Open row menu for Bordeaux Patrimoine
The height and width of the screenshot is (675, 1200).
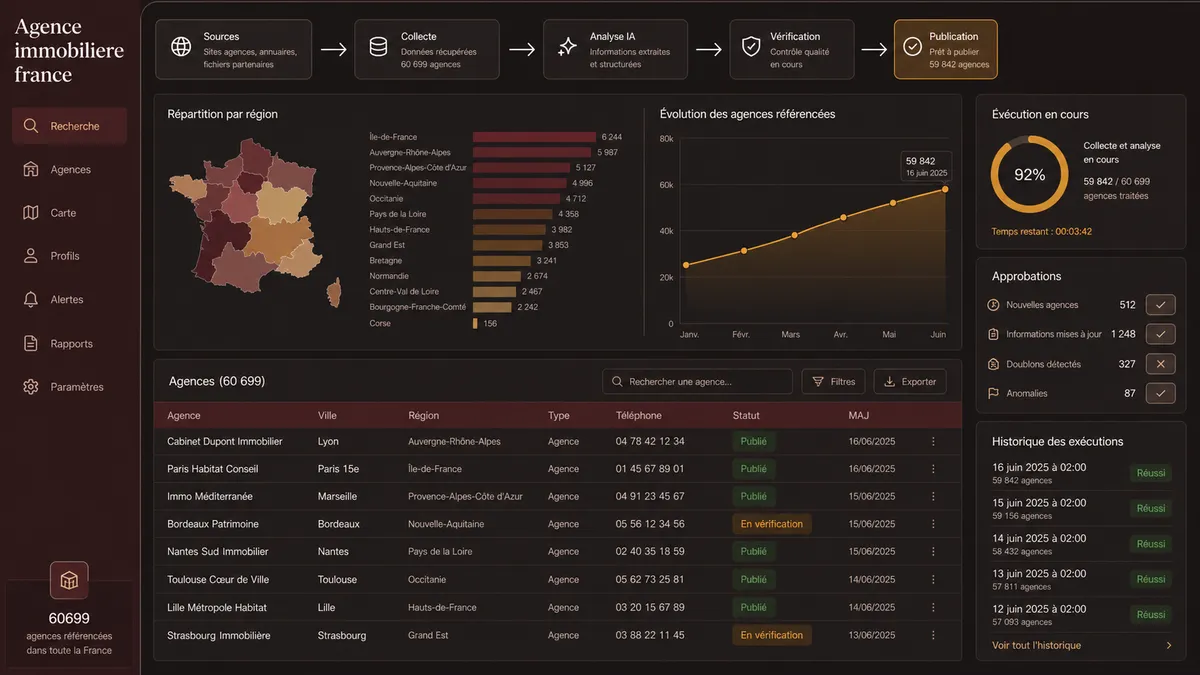[933, 524]
